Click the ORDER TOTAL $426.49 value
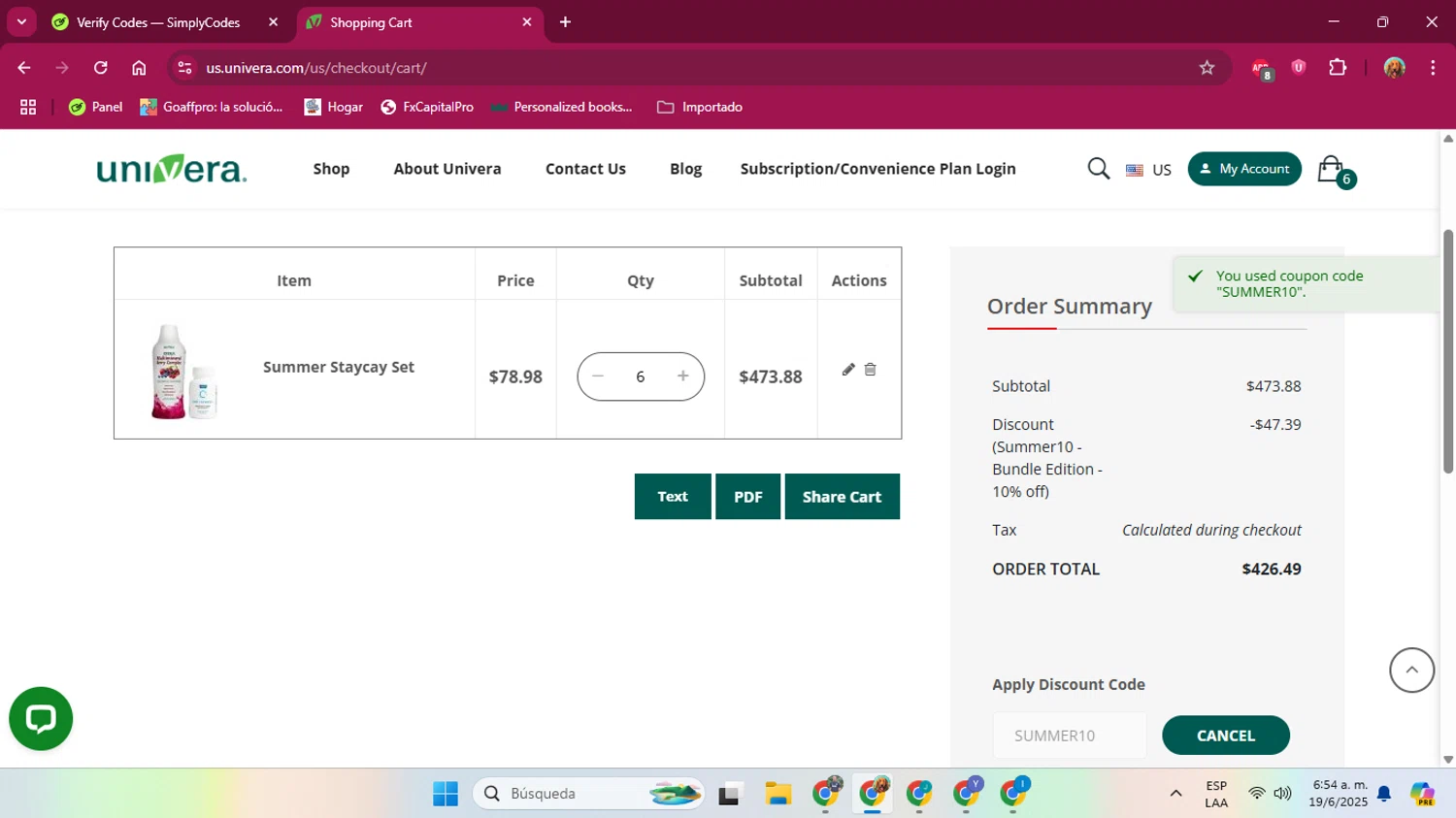 (x=1272, y=570)
